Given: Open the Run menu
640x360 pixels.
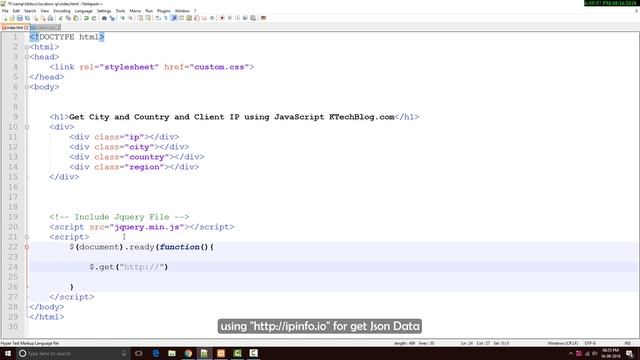Looking at the screenshot, I should tap(149, 11).
